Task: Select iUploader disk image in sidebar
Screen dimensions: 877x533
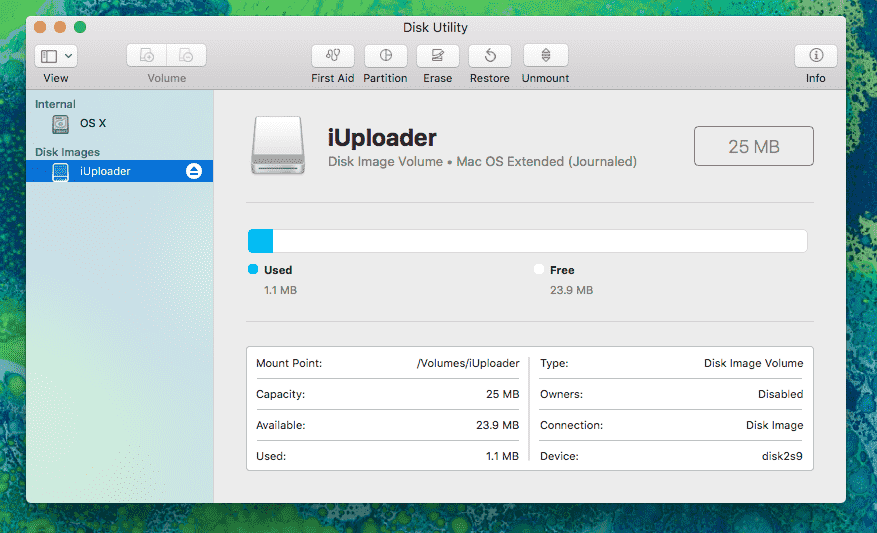Action: click(x=119, y=171)
